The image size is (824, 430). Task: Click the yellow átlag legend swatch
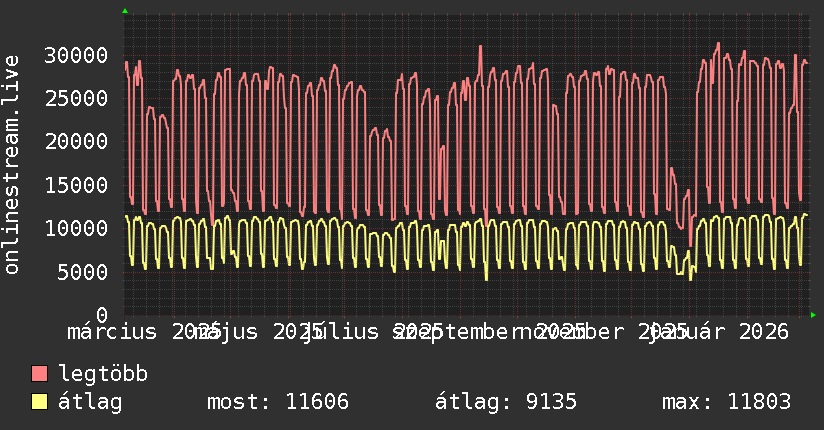click(x=39, y=402)
